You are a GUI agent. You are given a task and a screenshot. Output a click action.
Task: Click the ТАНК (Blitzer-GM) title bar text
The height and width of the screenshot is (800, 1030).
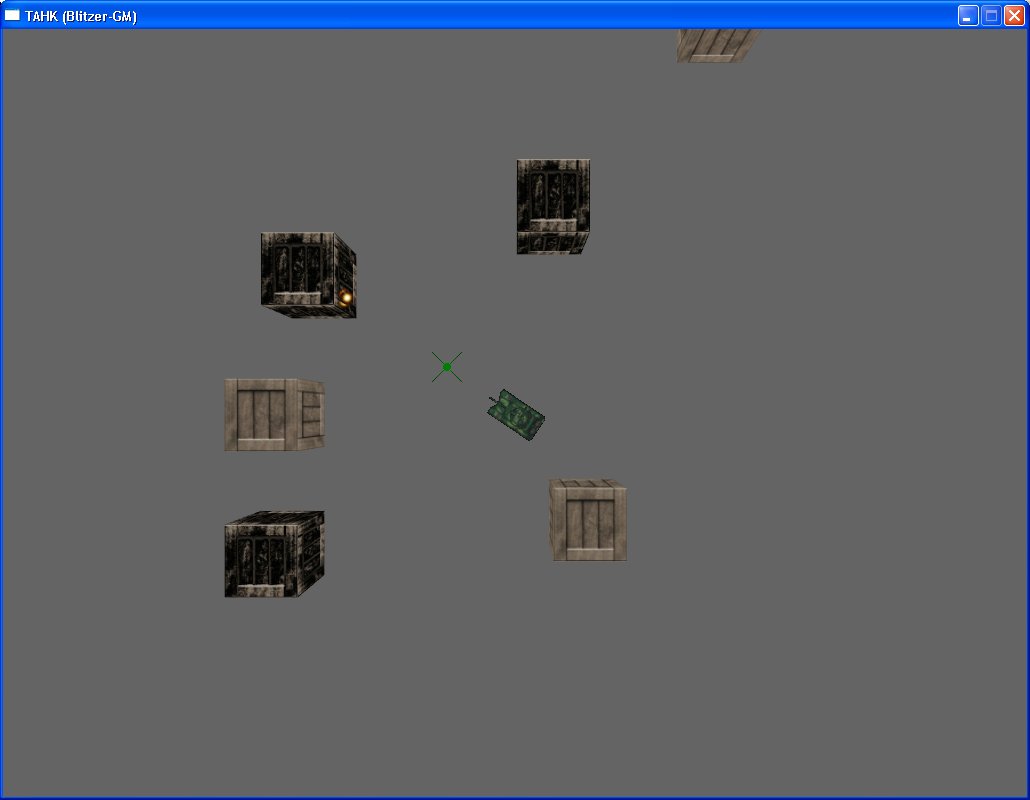coord(81,16)
